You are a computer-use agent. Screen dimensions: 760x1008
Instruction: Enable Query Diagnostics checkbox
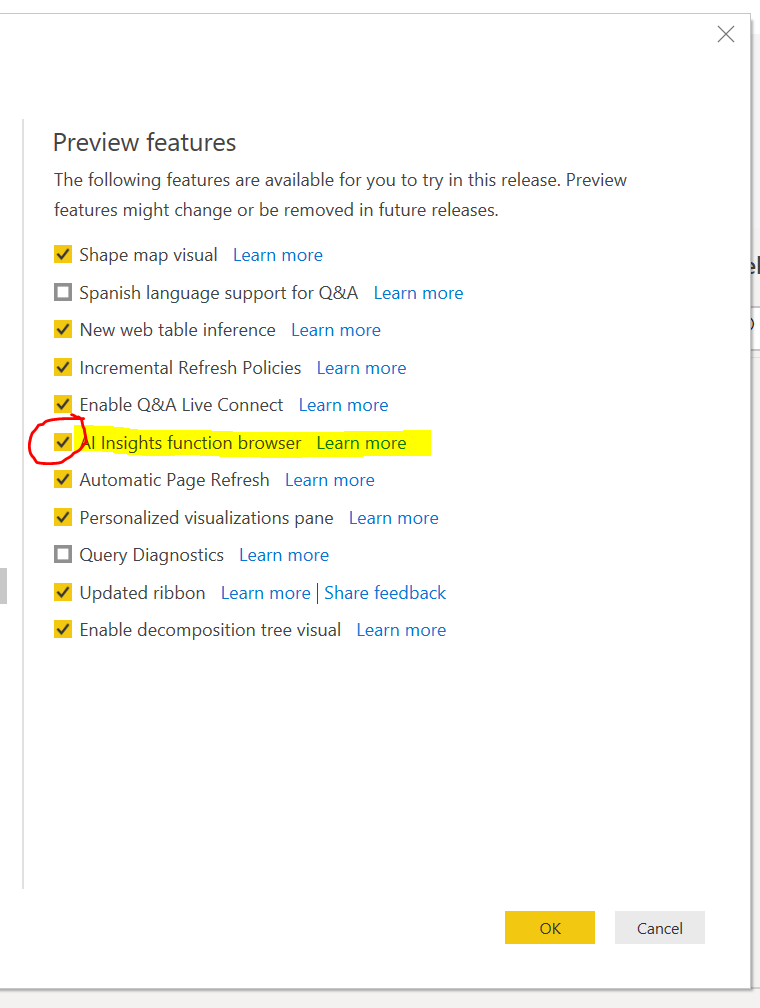click(x=63, y=555)
